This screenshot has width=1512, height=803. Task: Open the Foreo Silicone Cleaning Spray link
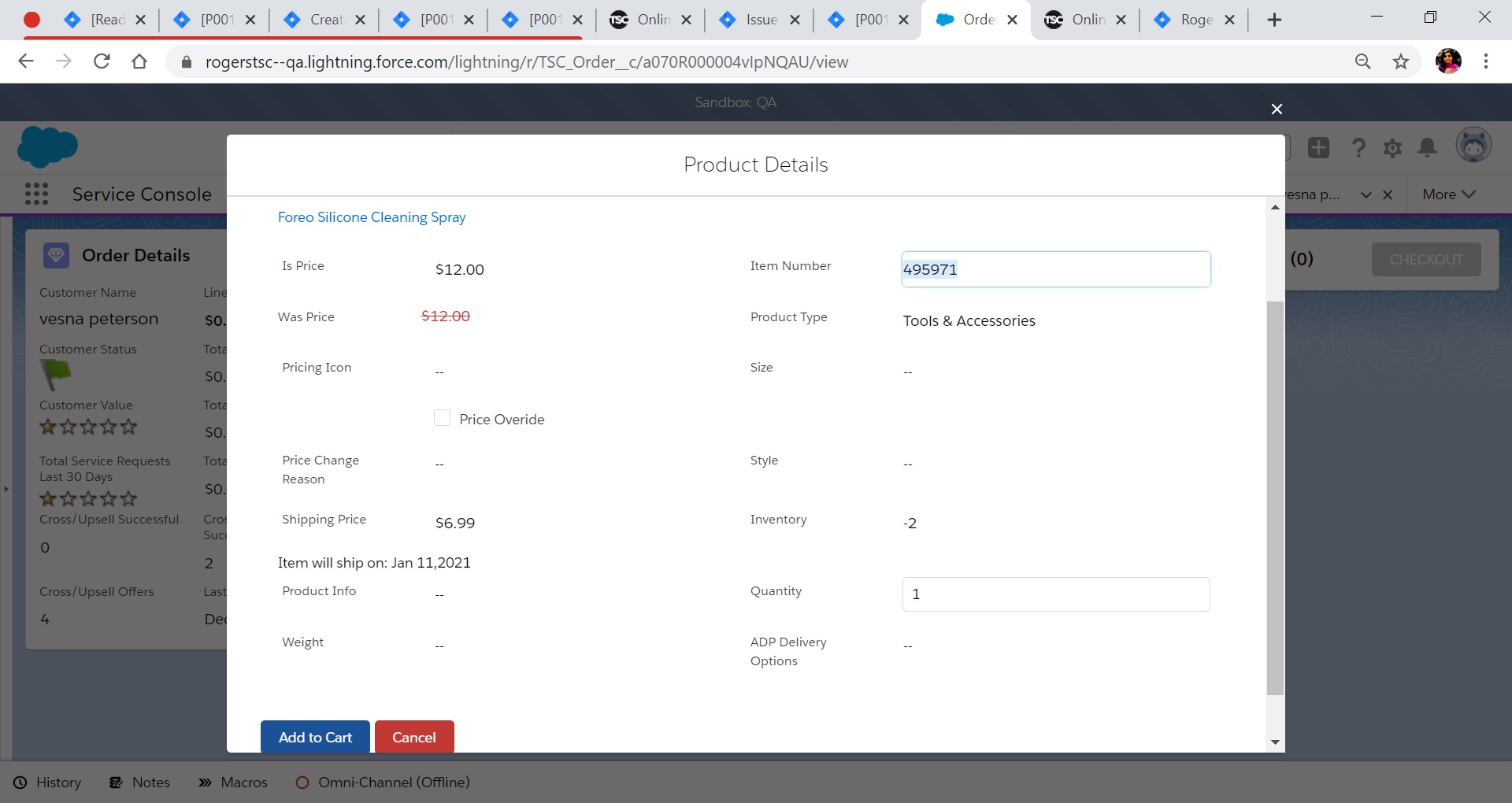372,217
